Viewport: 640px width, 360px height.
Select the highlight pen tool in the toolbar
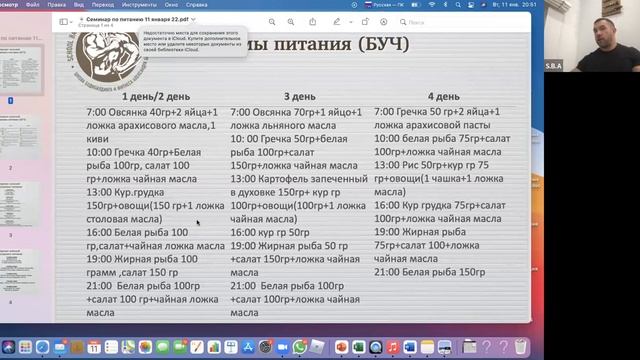pos(337,22)
